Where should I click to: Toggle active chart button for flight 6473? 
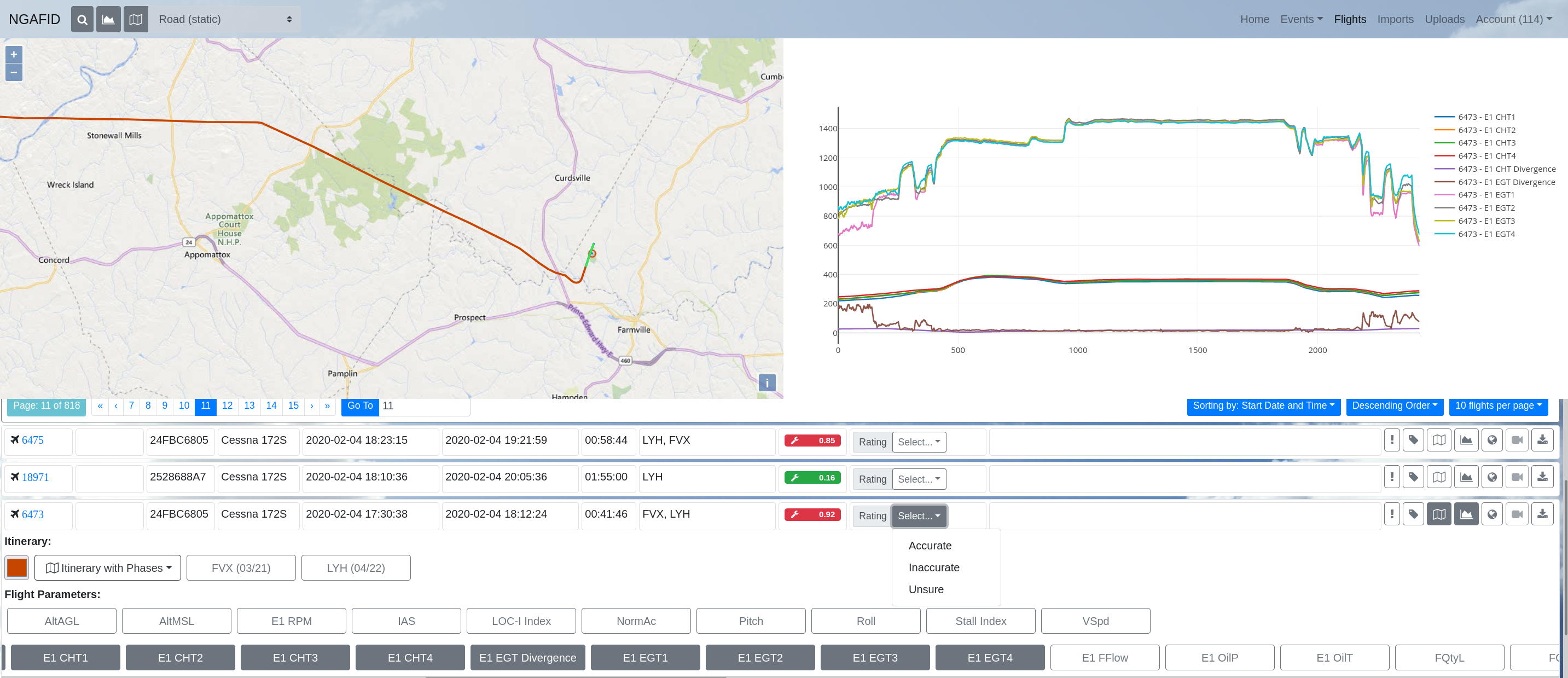point(1466,514)
